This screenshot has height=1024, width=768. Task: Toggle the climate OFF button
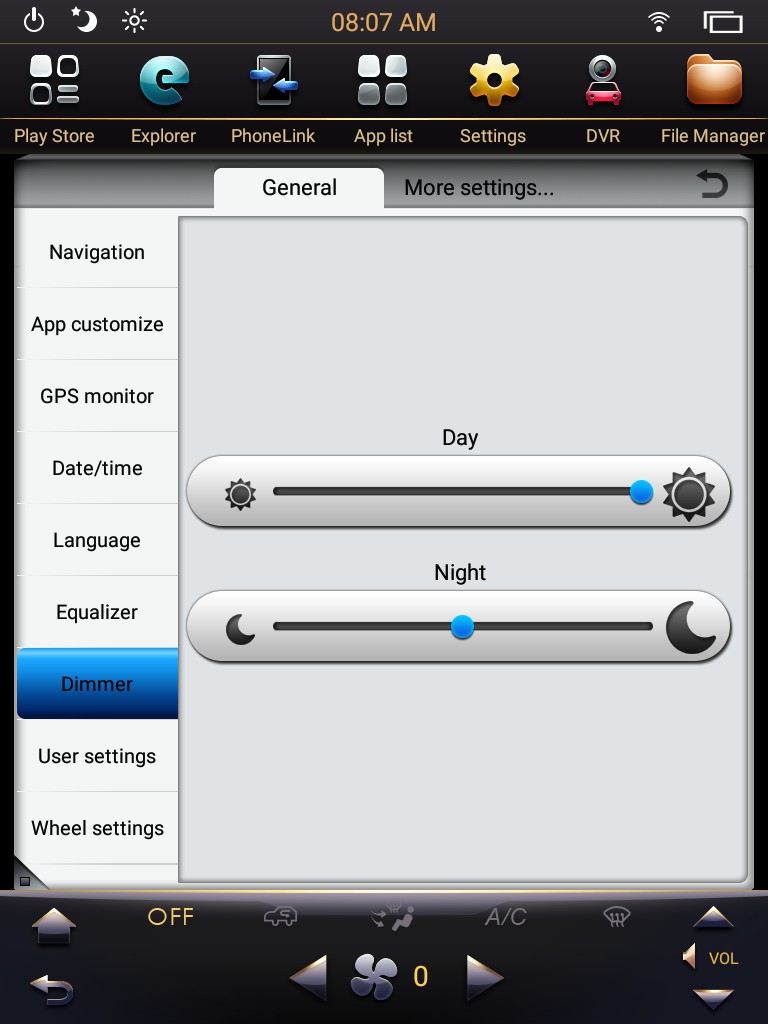pos(171,917)
